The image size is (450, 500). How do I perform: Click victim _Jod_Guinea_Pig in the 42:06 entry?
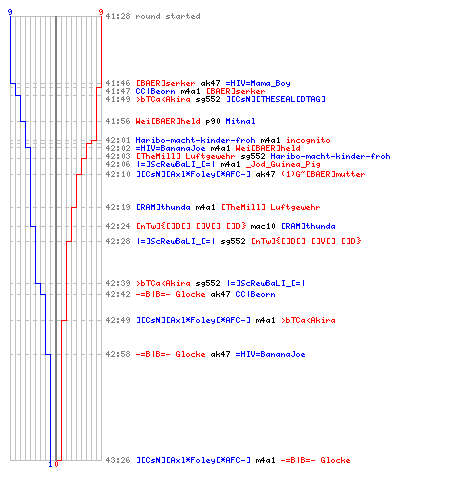pos(283,164)
